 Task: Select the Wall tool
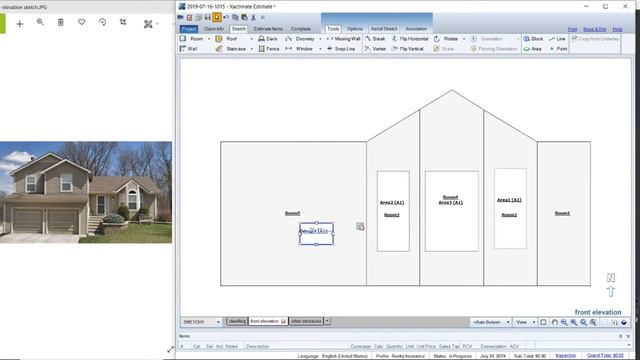tap(188, 49)
